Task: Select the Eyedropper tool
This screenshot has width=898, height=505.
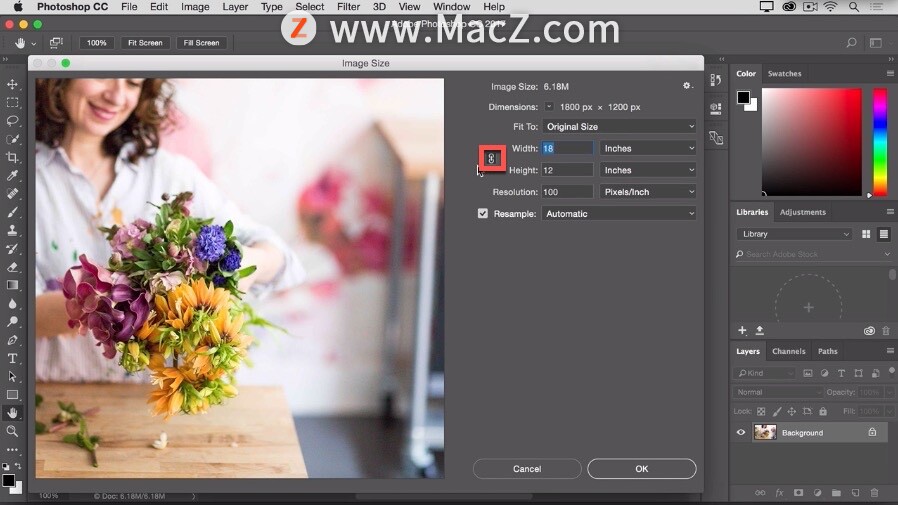Action: pos(12,176)
